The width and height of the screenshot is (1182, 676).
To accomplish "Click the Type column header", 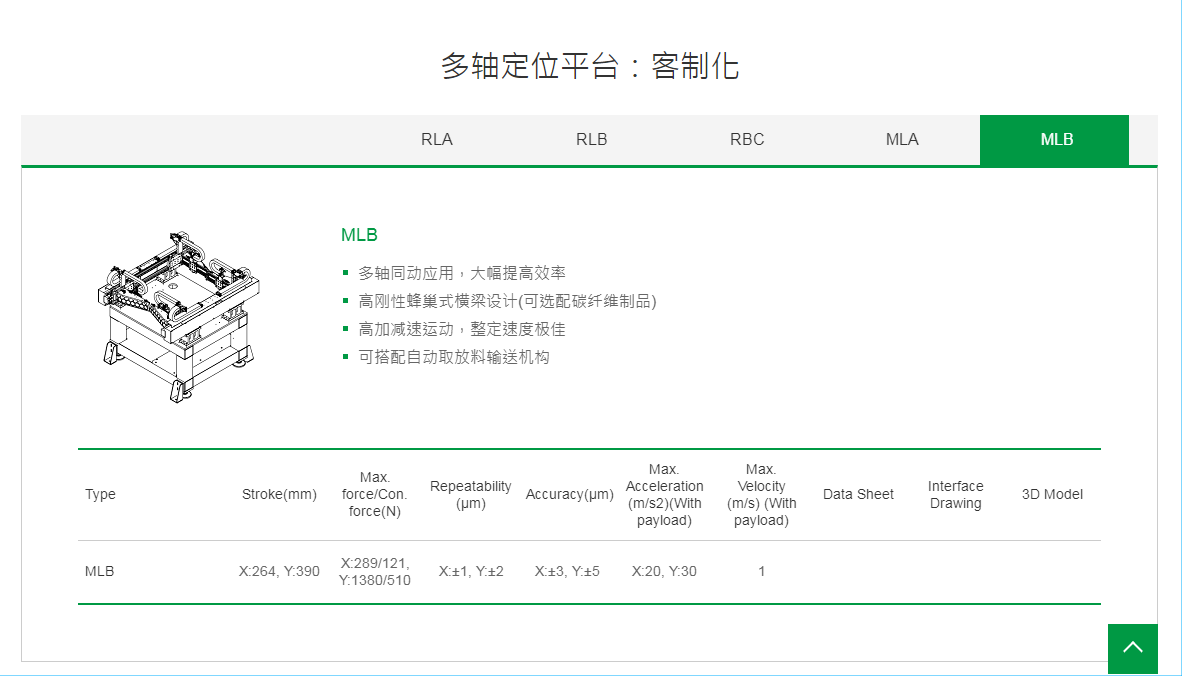I will [100, 494].
